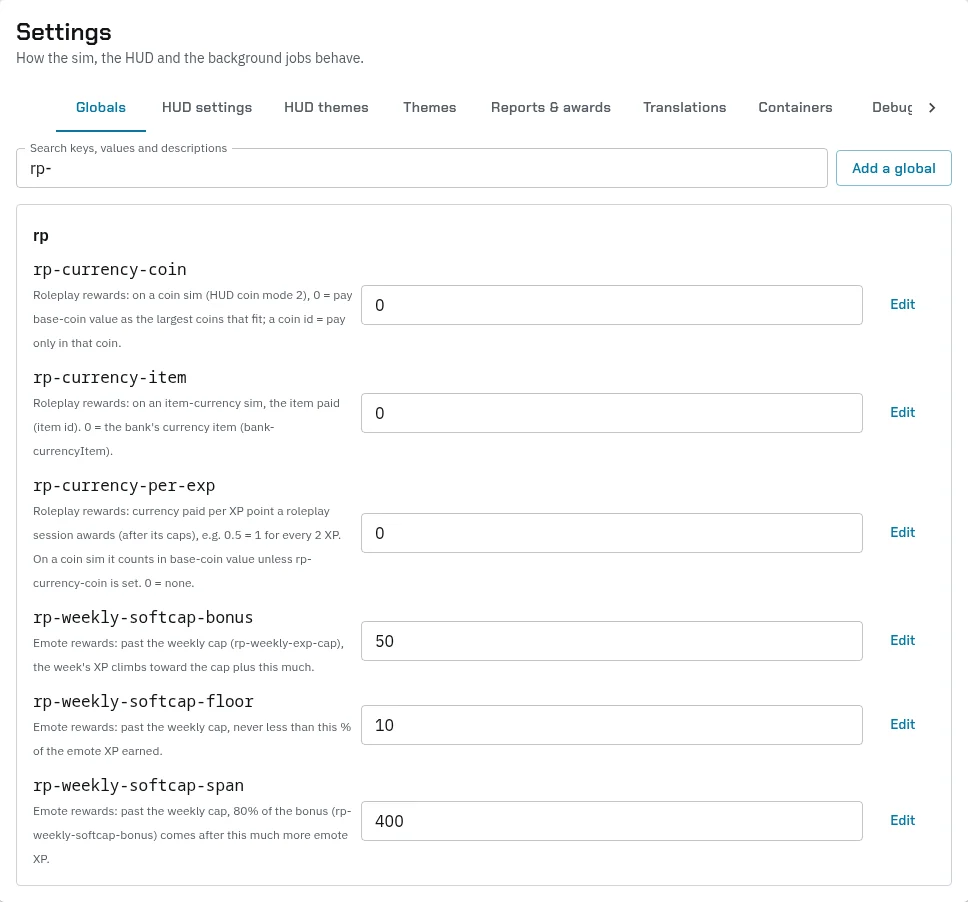
Task: Select the Themes tab
Action: pos(430,107)
